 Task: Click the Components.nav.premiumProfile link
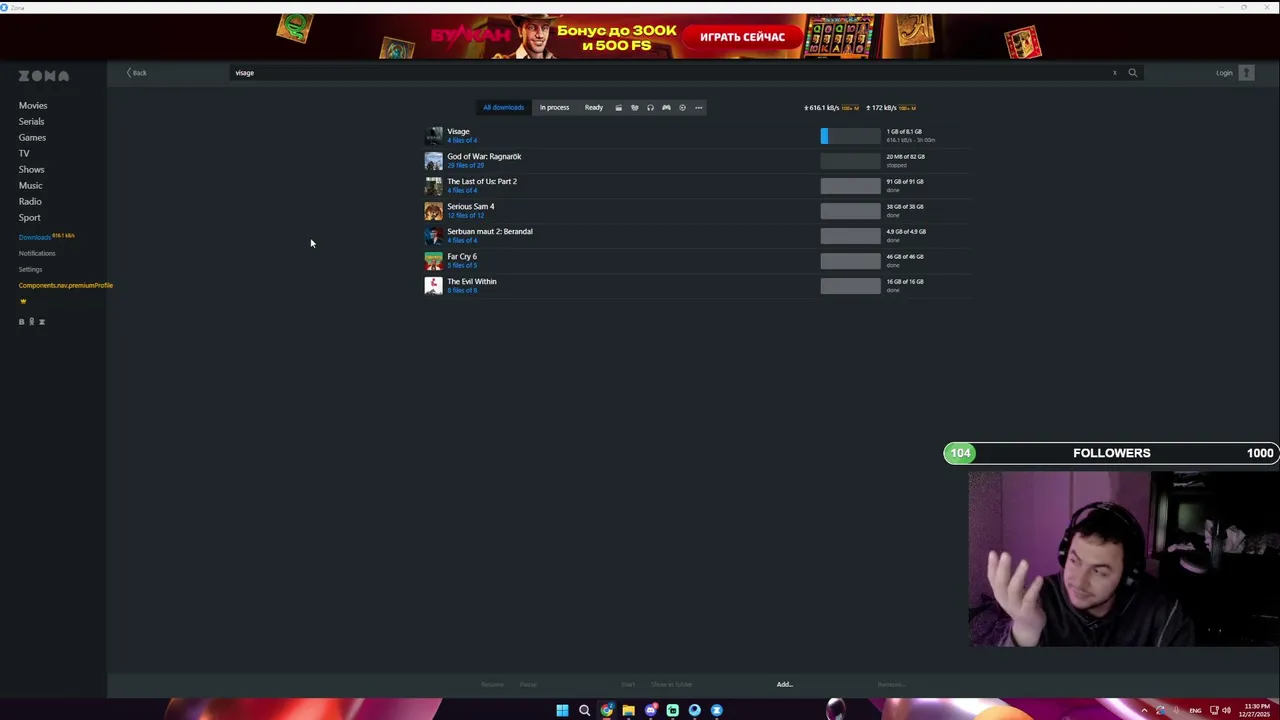[x=65, y=286]
